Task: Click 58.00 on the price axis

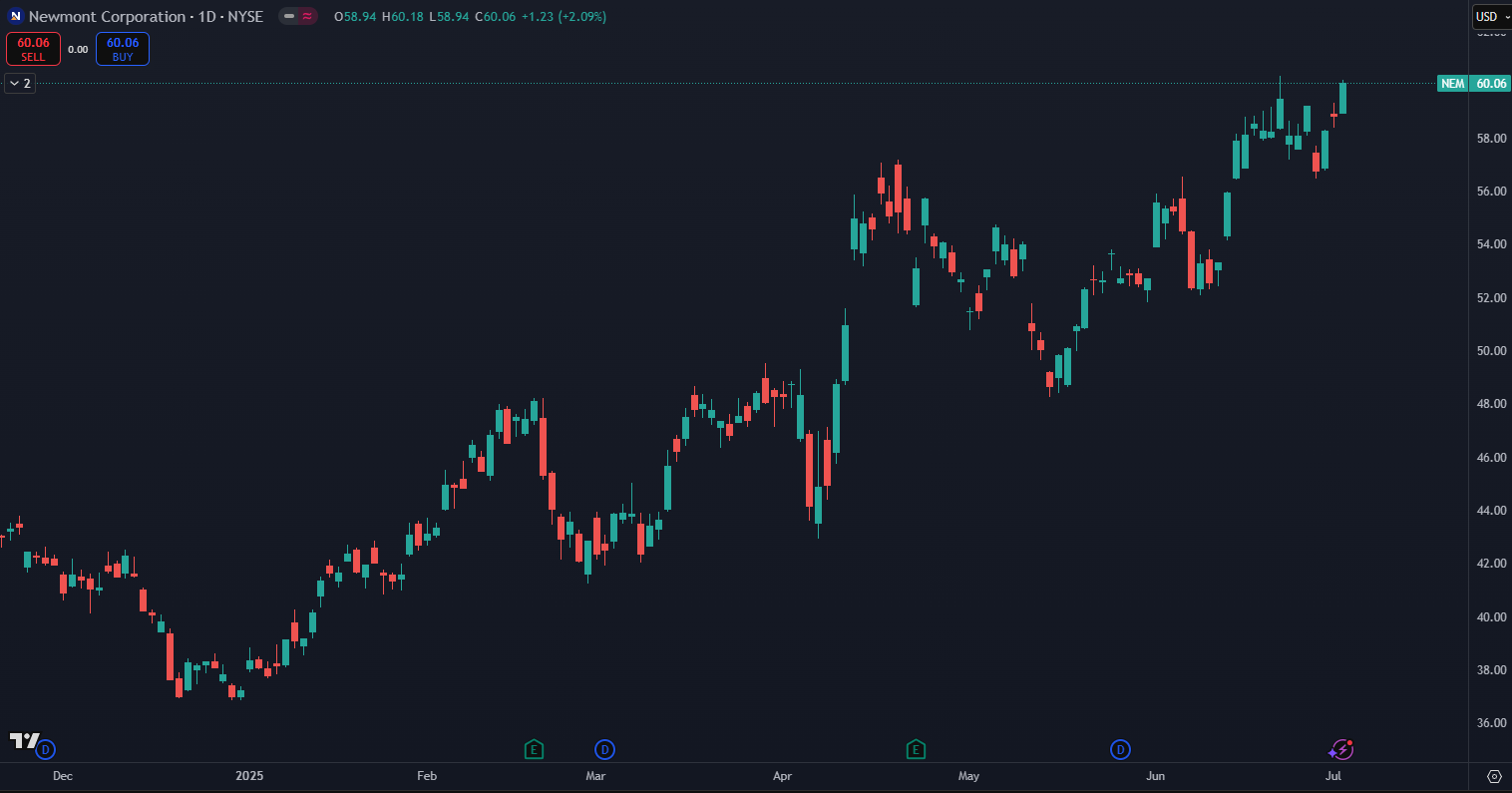Action: [1491, 138]
